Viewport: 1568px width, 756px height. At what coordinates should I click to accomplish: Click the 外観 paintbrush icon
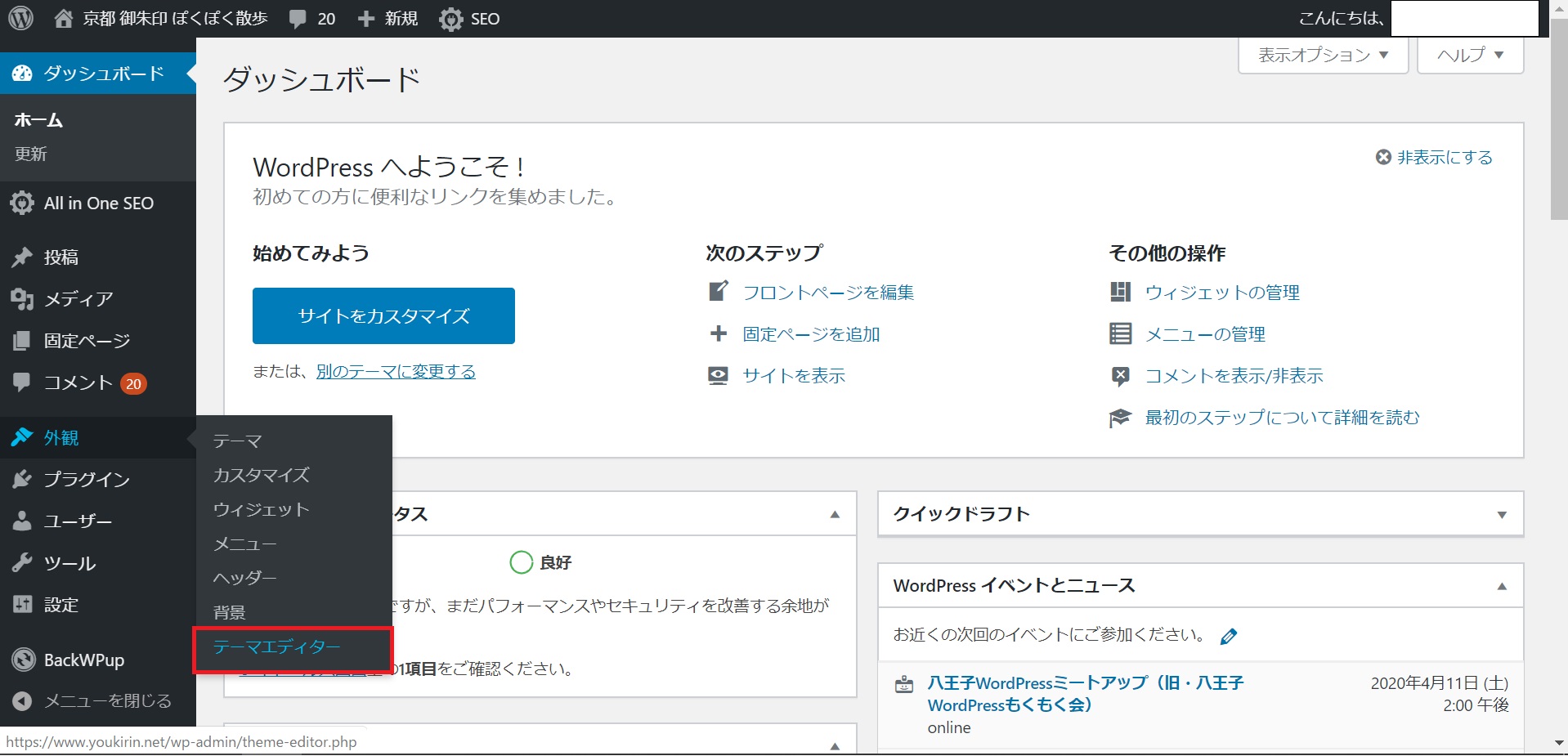22,437
